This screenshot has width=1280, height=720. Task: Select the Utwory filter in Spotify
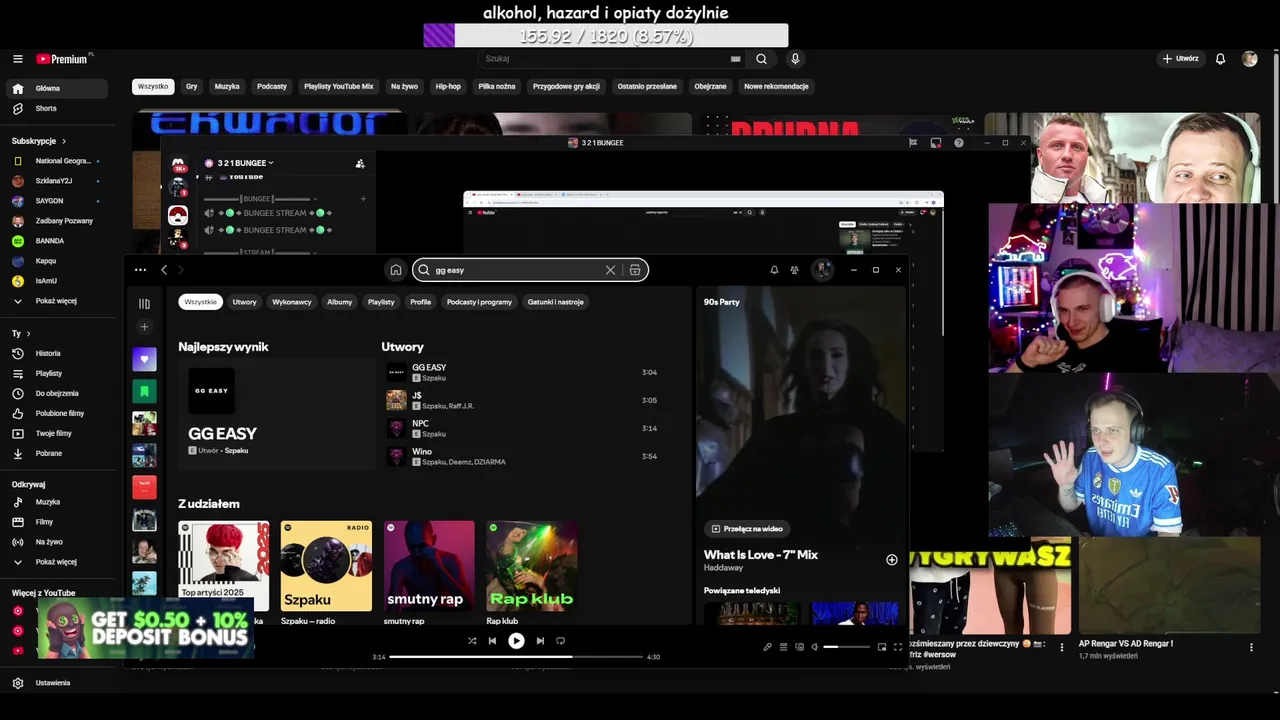click(x=245, y=302)
